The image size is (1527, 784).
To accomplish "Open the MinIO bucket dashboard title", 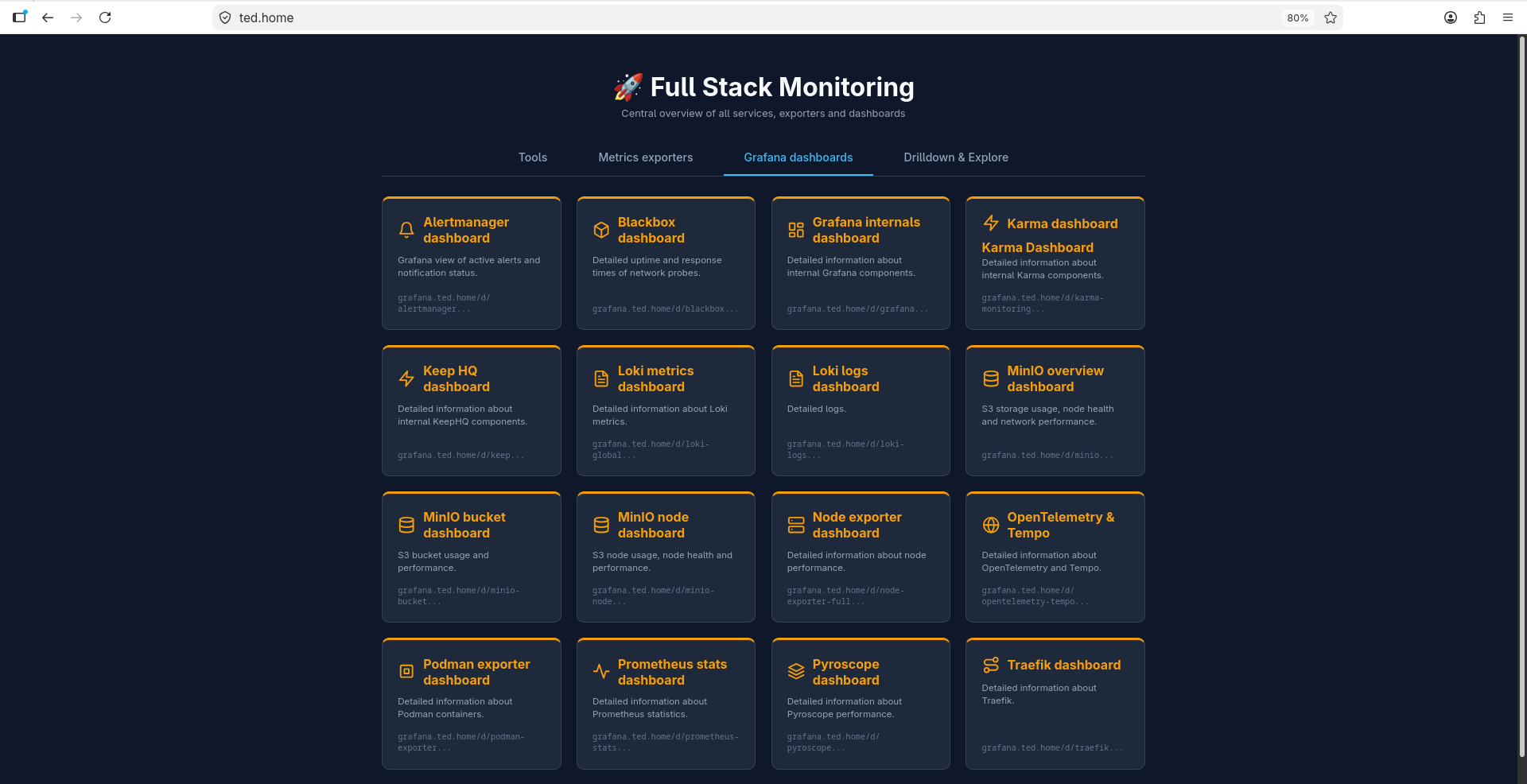I will point(464,525).
